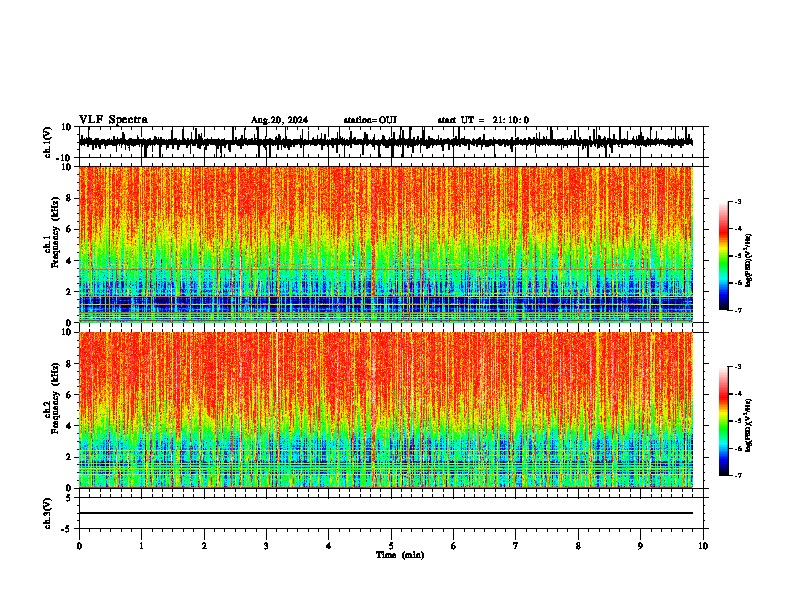792x612 pixels.
Task: Click the "ch.3(V)" axis label
Action: pos(48,513)
